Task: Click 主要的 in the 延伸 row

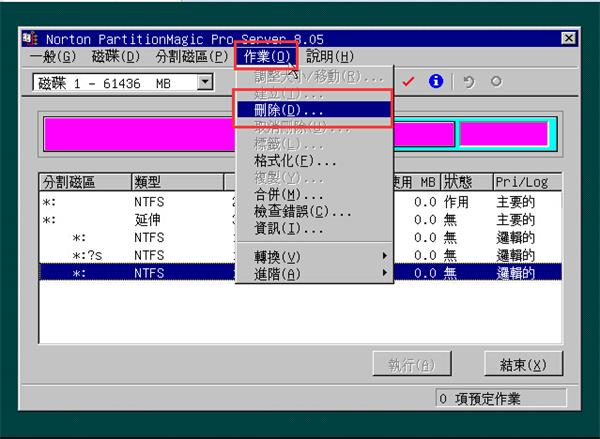Action: pos(515,220)
